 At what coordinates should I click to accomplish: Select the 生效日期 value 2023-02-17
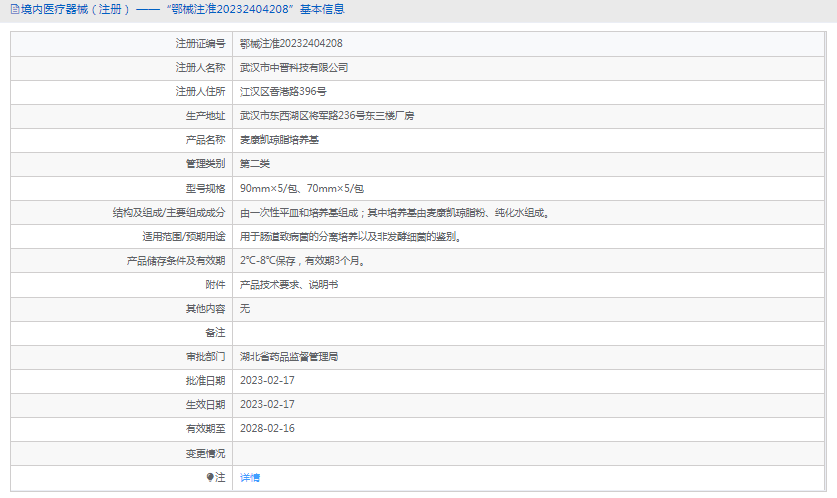pyautogui.click(x=267, y=405)
